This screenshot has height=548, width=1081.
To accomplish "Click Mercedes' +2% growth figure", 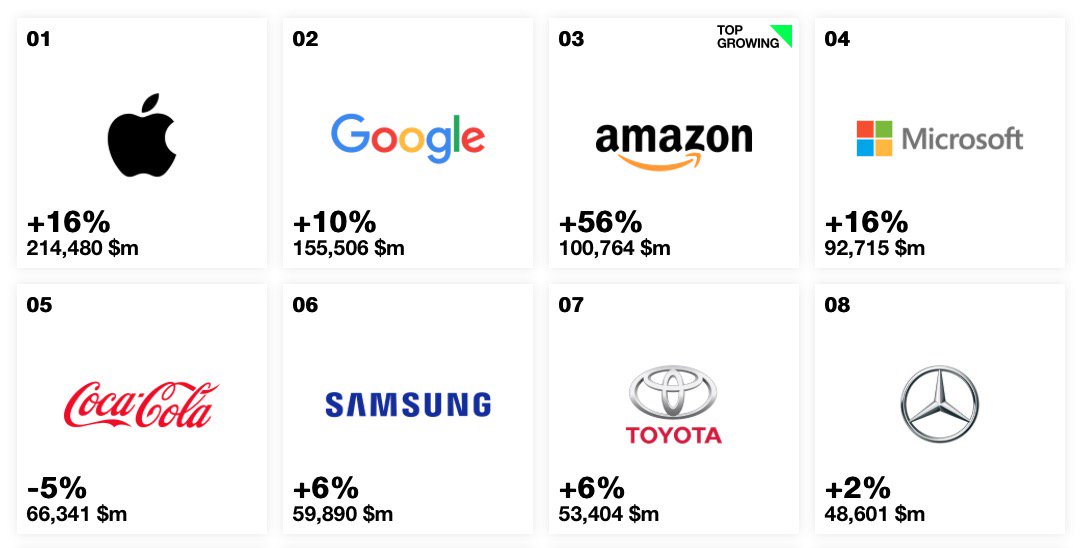I will pyautogui.click(x=857, y=488).
